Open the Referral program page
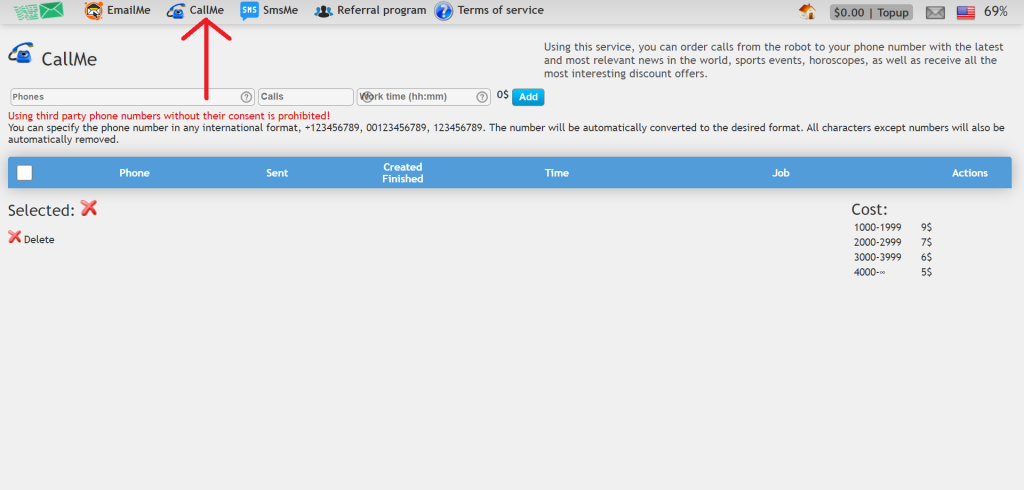 click(381, 10)
